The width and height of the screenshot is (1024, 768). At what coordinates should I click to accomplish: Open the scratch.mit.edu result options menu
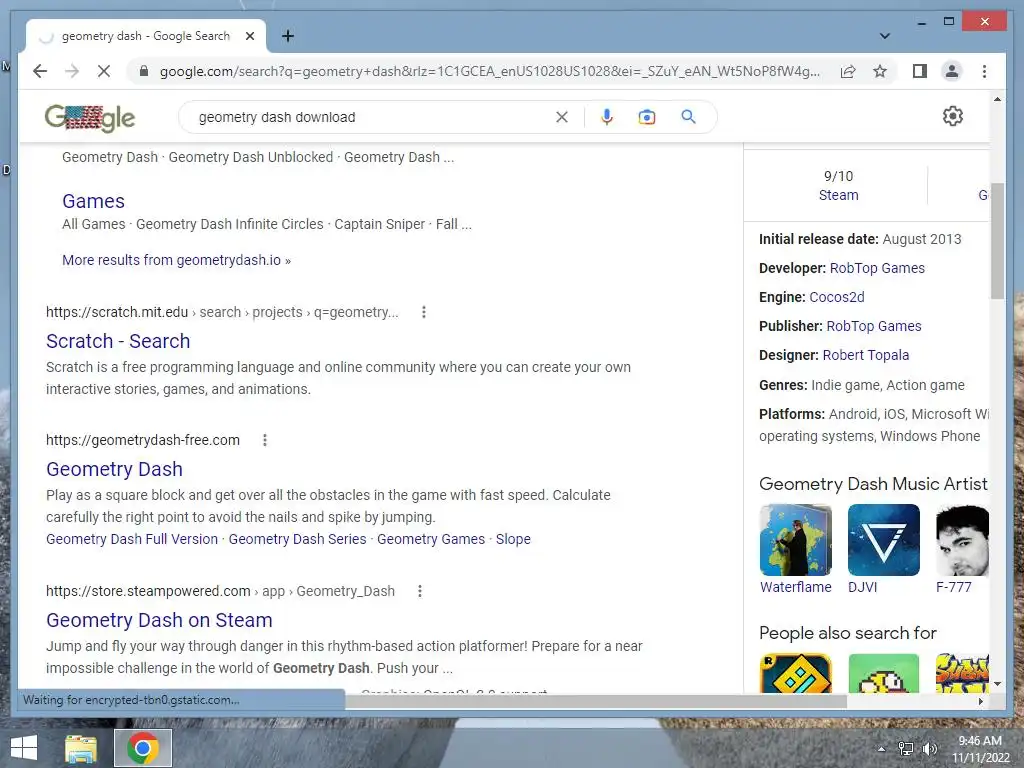coord(424,312)
